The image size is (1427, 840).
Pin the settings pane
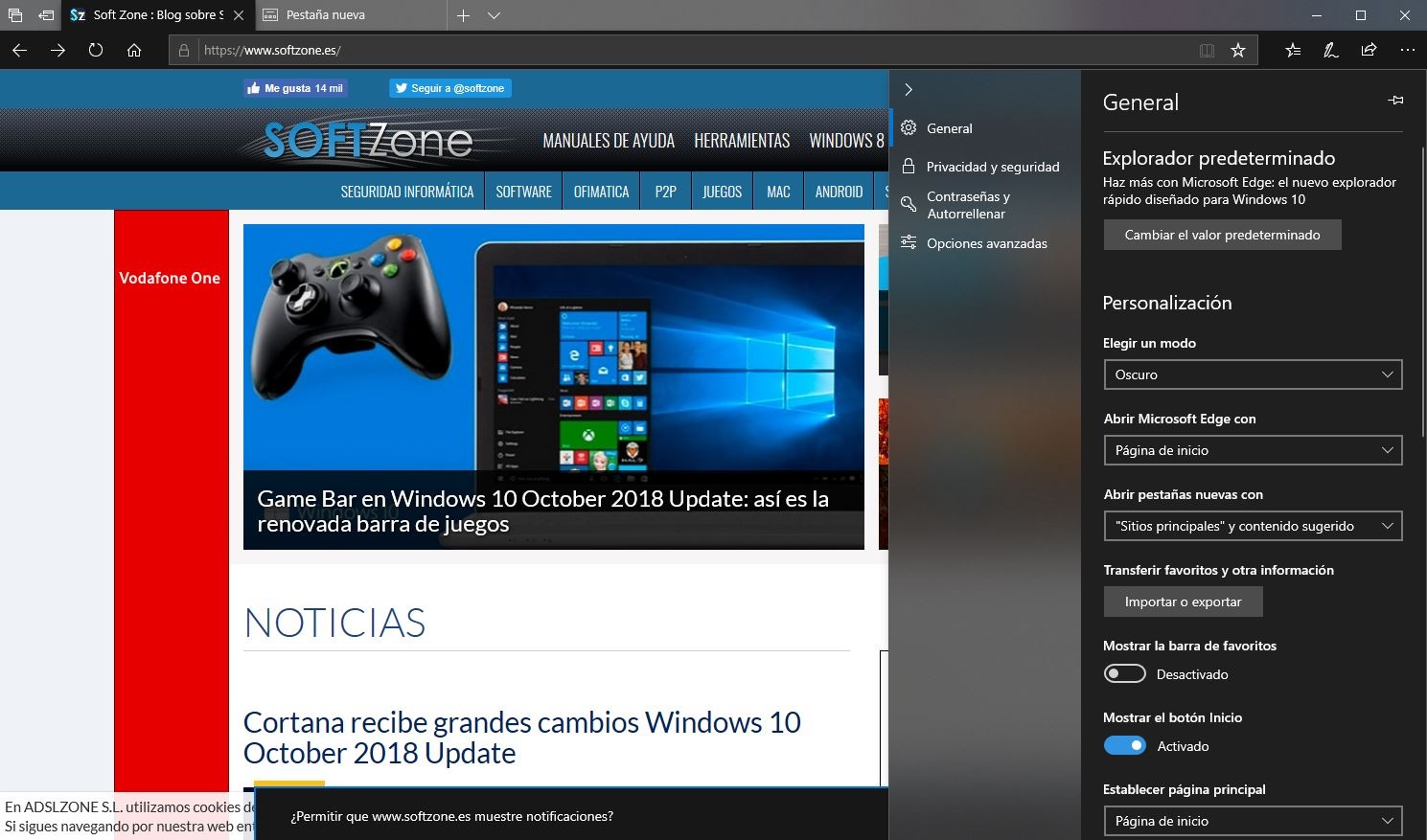pyautogui.click(x=1395, y=100)
